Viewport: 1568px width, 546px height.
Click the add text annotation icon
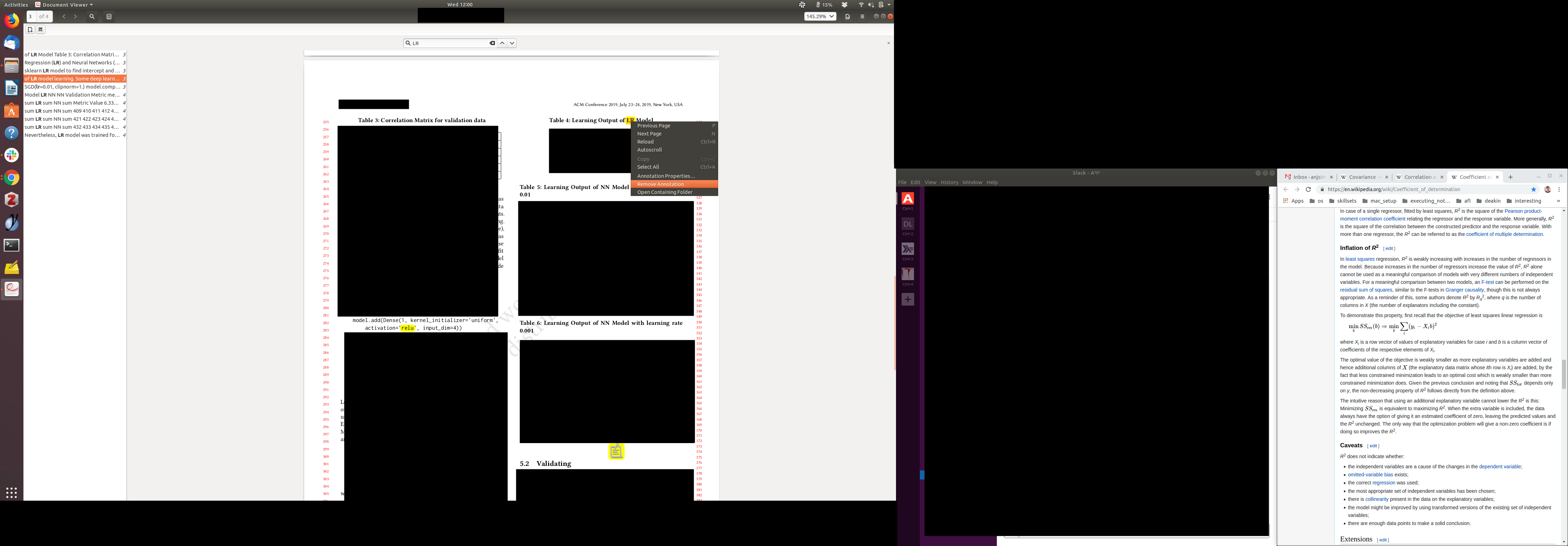click(30, 29)
